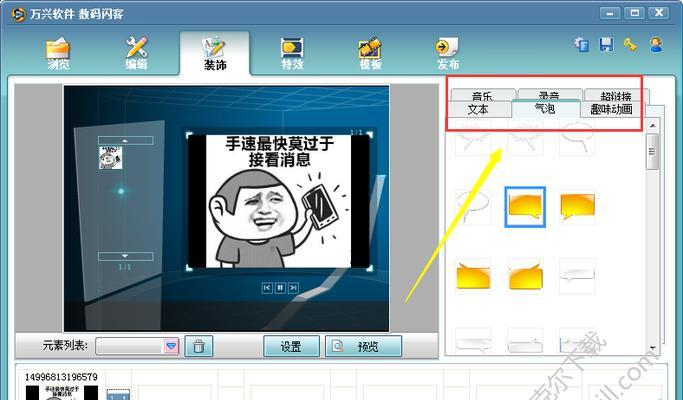Pick white oval outline bubble beside selected orange one

click(x=473, y=207)
